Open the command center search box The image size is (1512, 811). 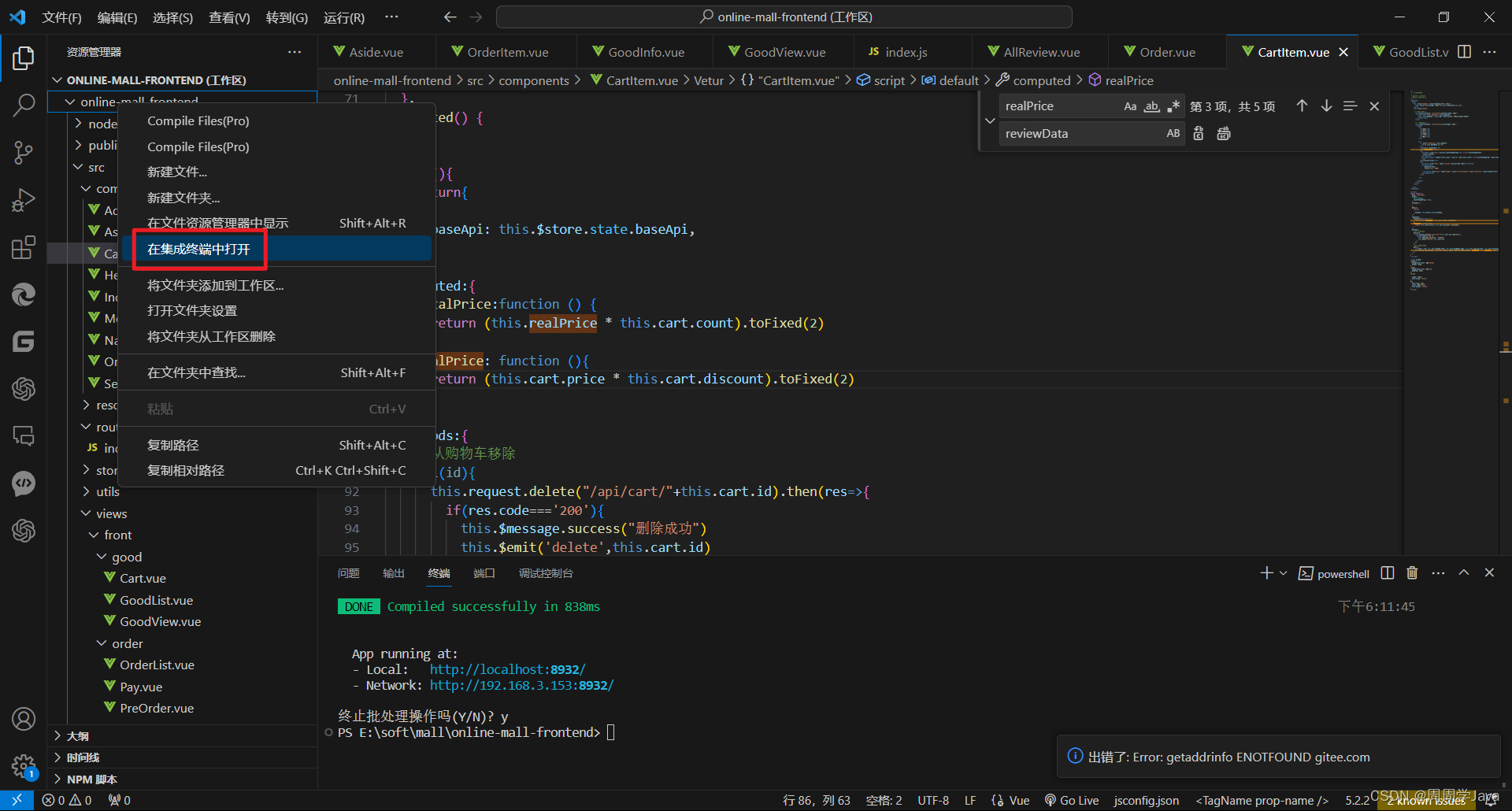(784, 17)
